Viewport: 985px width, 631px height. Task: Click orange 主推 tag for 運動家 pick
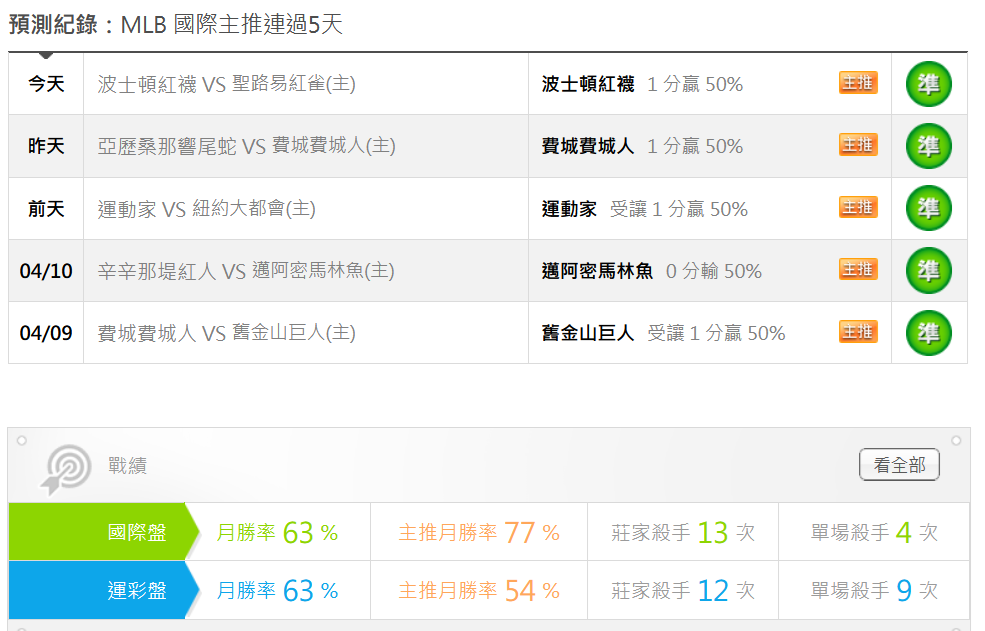coord(857,207)
